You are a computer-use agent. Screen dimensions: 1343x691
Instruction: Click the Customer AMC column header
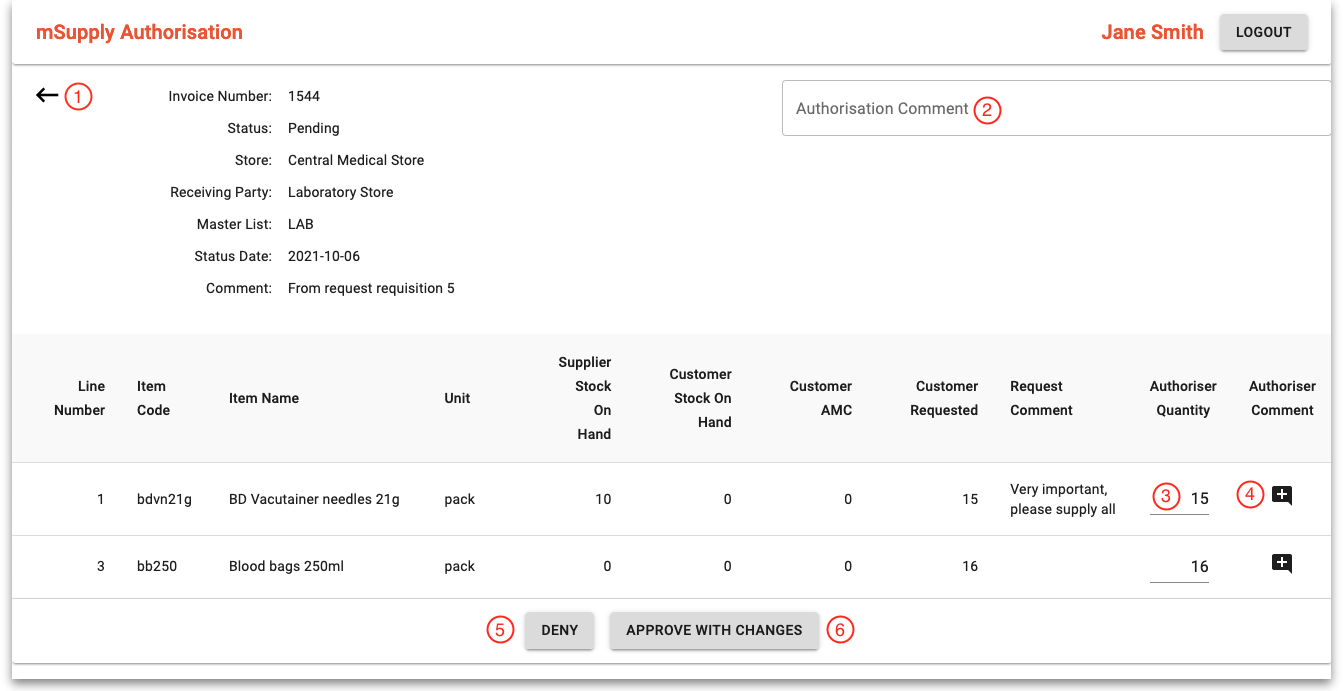coord(821,398)
